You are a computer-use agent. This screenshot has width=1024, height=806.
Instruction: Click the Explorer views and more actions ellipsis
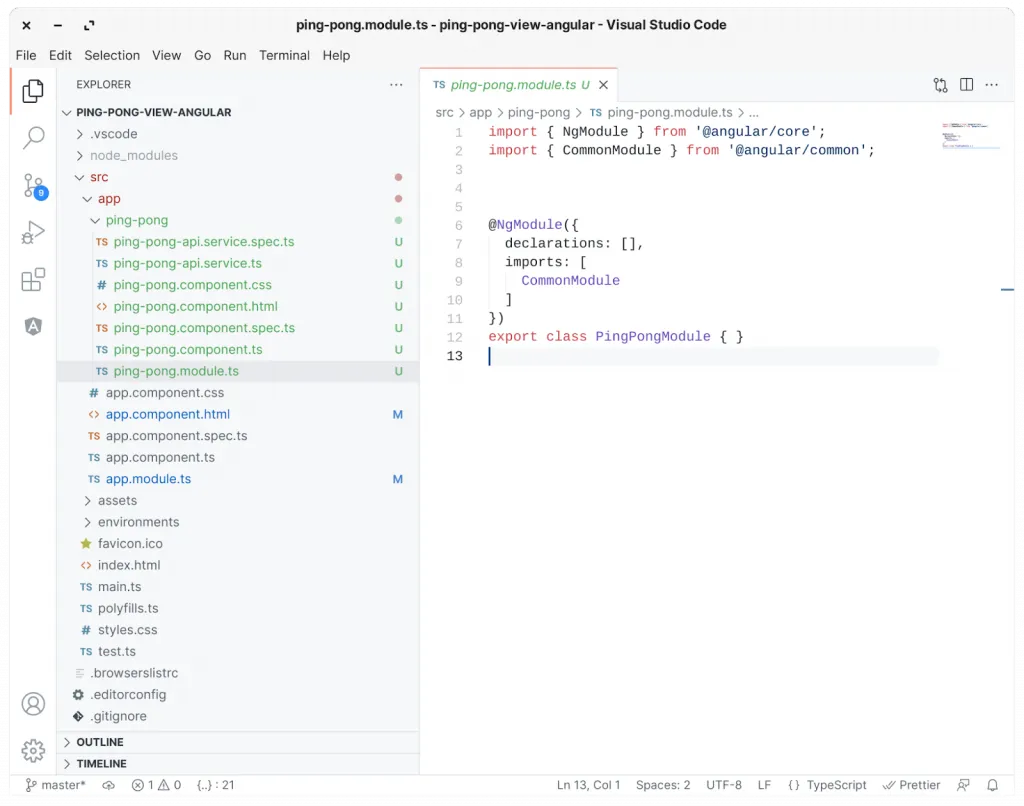(x=396, y=85)
